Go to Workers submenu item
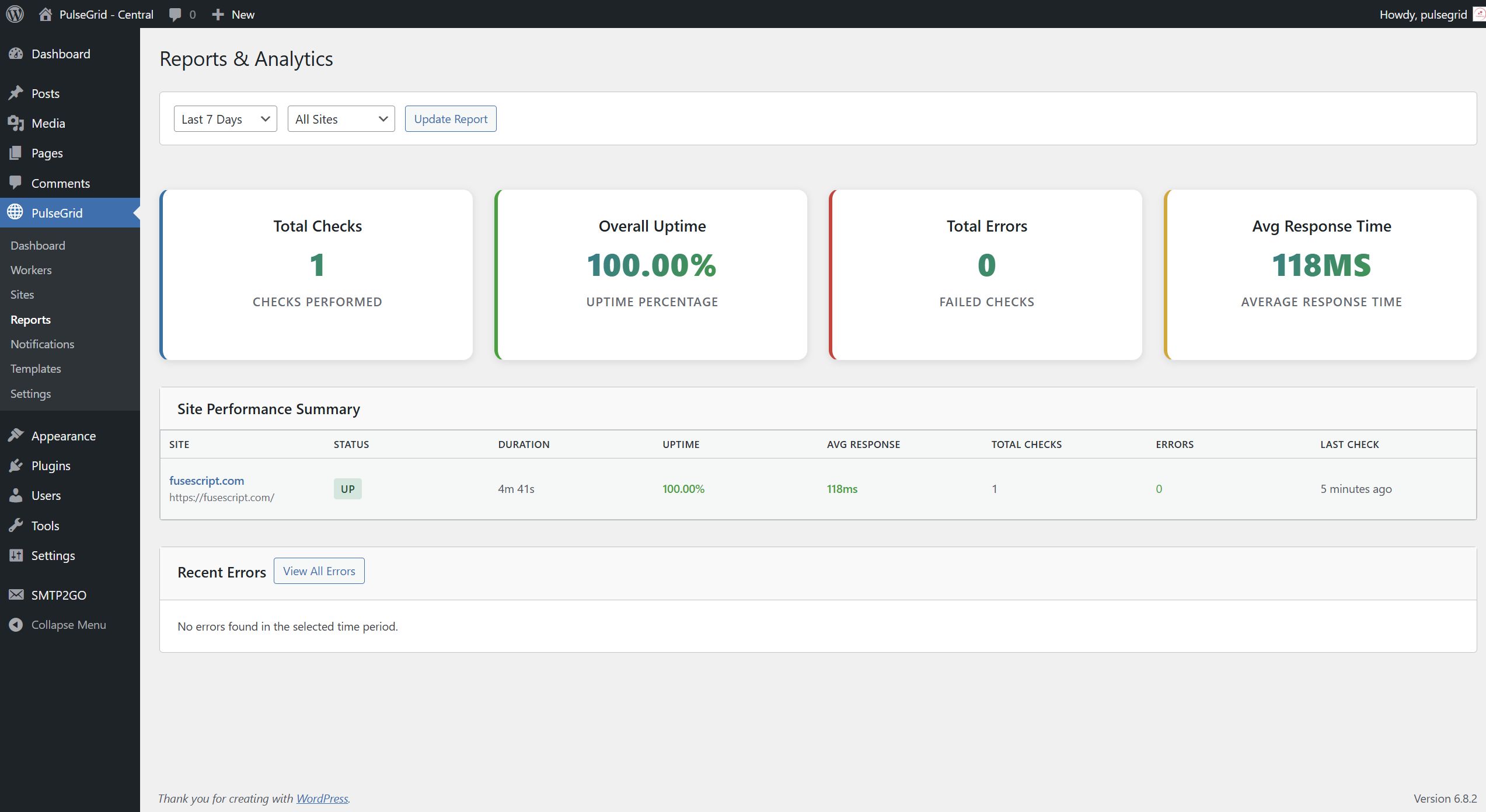The image size is (1486, 812). 31,270
